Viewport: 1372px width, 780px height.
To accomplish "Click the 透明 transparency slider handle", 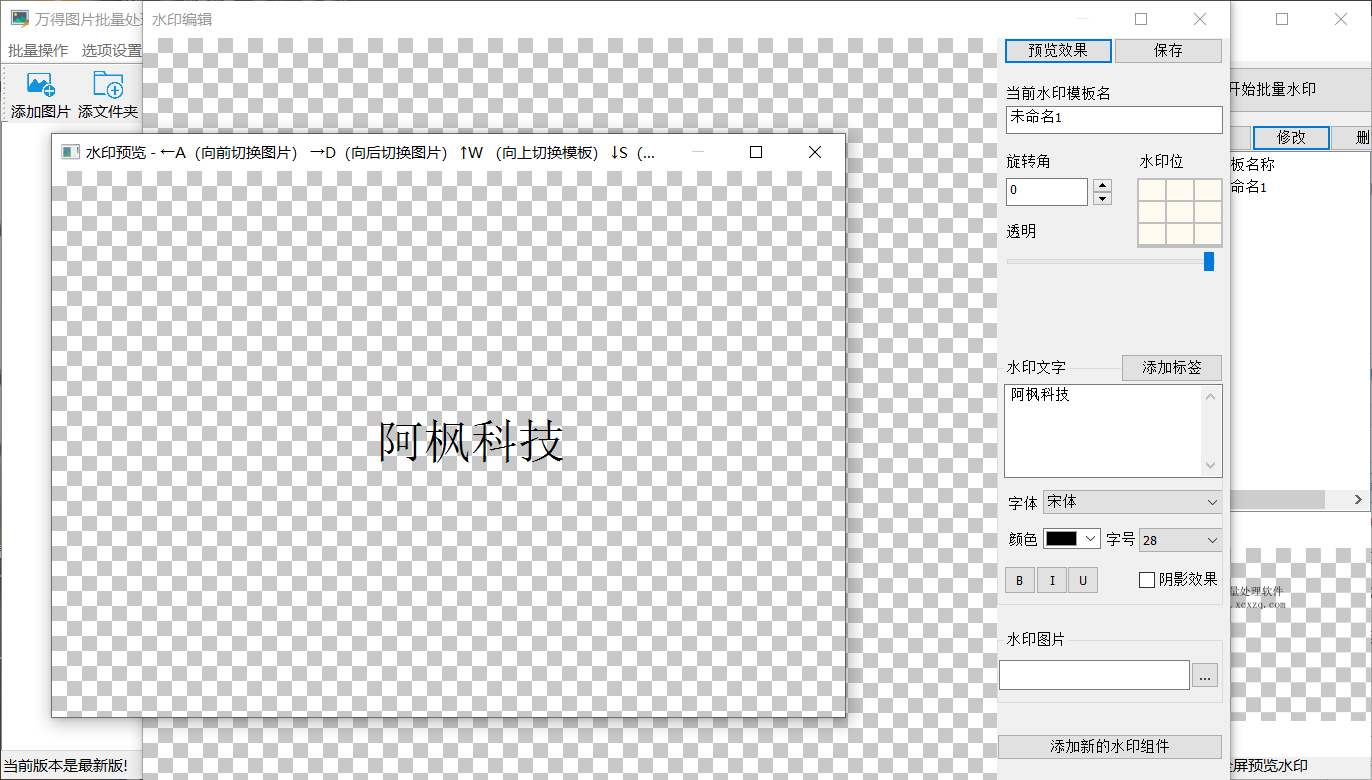I will tap(1209, 261).
